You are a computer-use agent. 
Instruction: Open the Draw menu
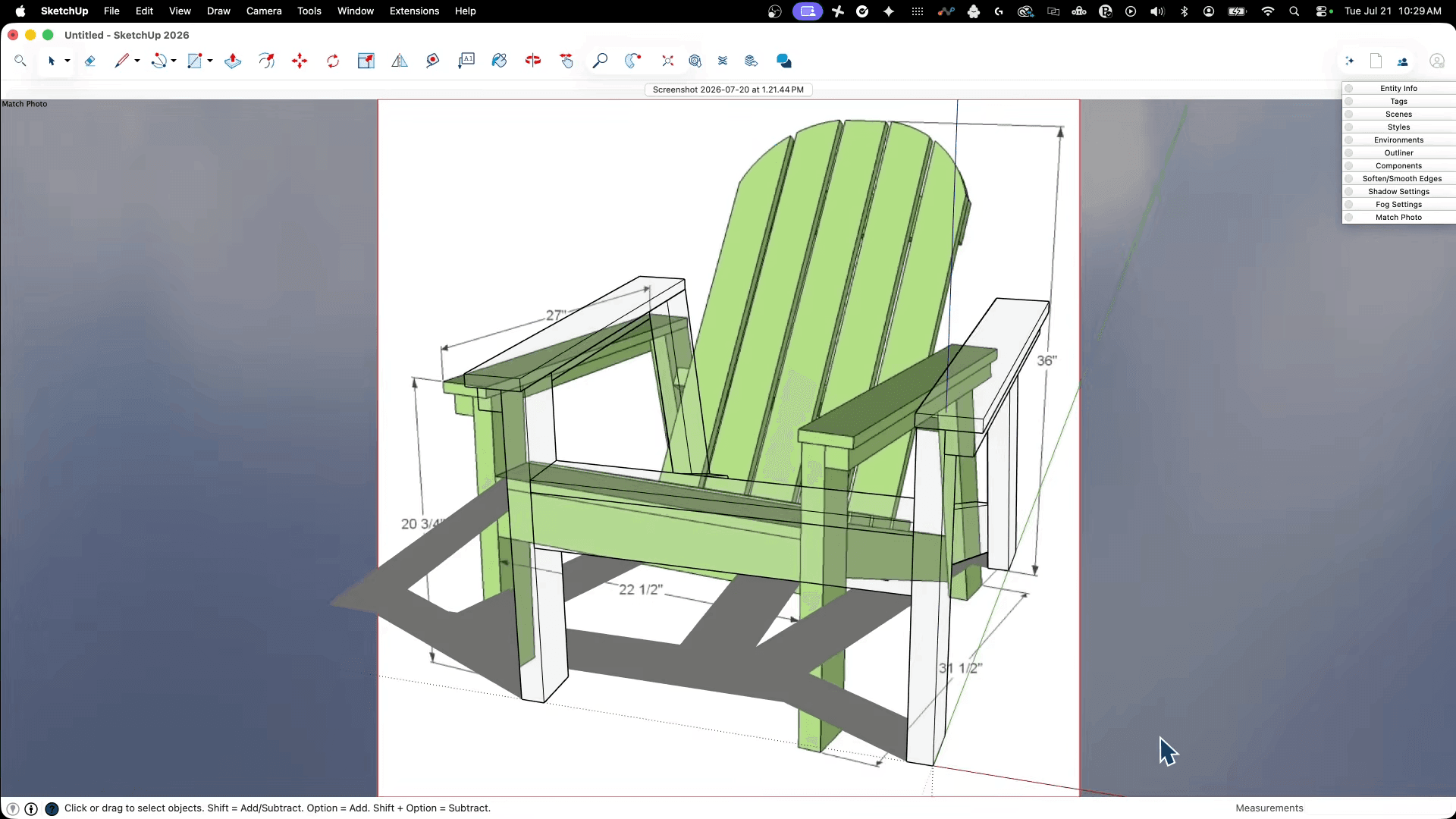[218, 11]
